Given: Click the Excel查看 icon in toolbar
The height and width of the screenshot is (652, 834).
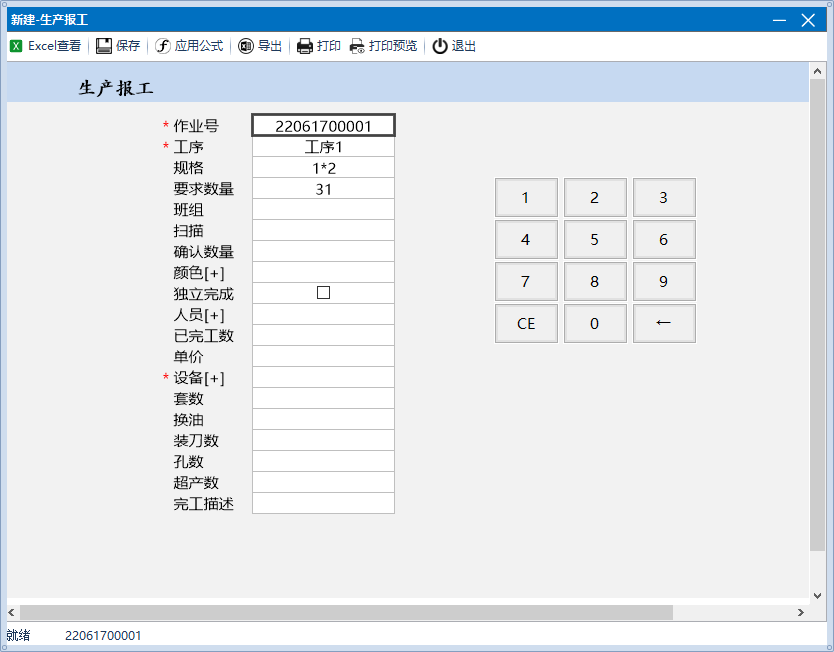Looking at the screenshot, I should (16, 46).
